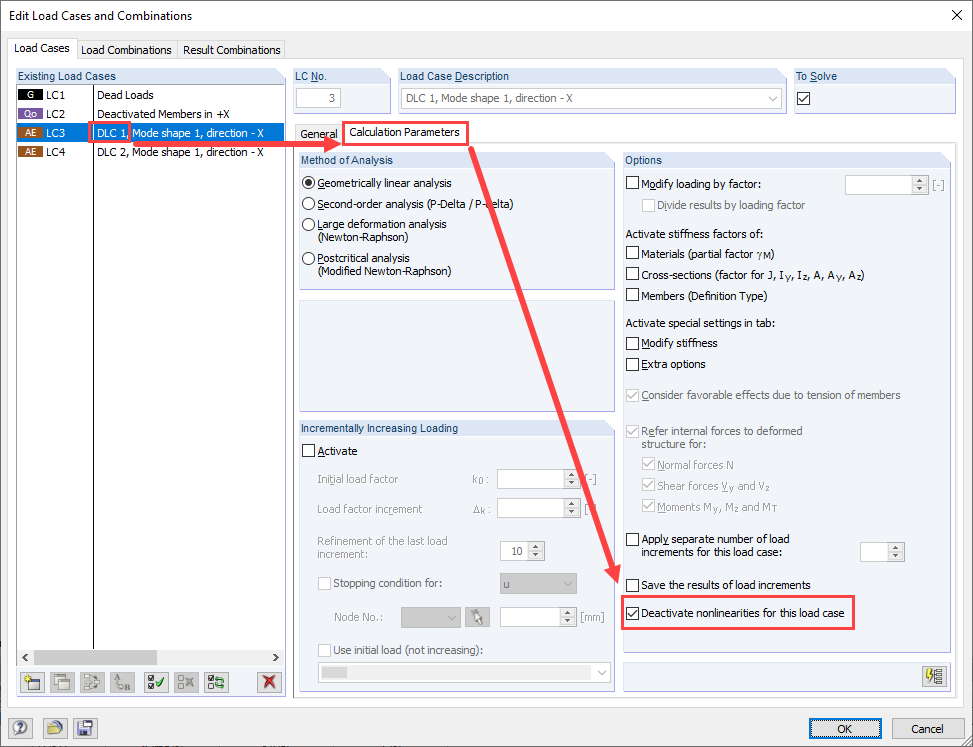This screenshot has width=973, height=747.
Task: Close the Edit Load Cases dialog
Action: pyautogui.click(x=957, y=16)
